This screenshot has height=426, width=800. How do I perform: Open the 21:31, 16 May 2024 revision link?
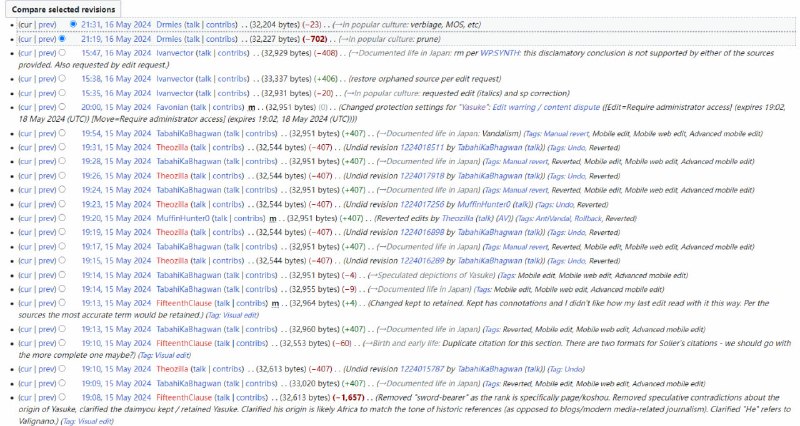click(x=116, y=24)
